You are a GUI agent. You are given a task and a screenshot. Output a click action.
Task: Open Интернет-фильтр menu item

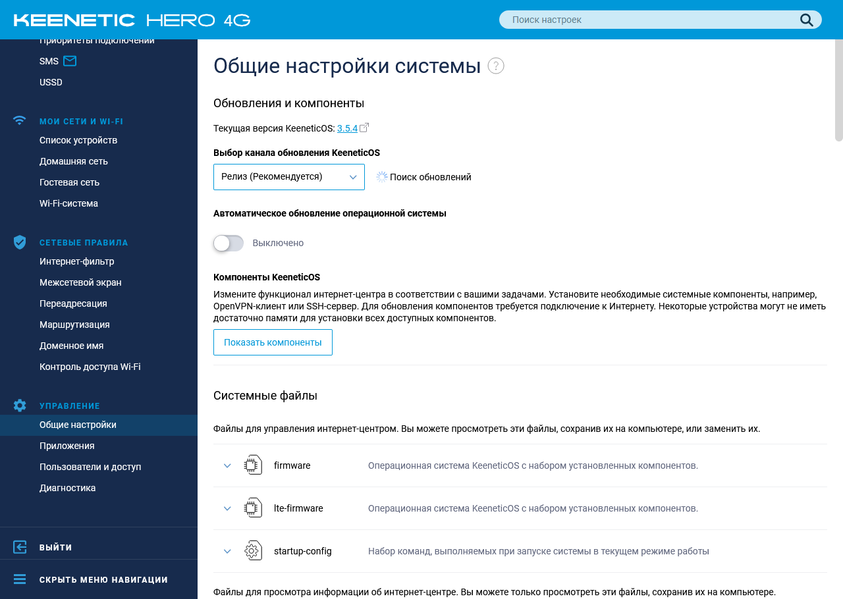point(77,261)
